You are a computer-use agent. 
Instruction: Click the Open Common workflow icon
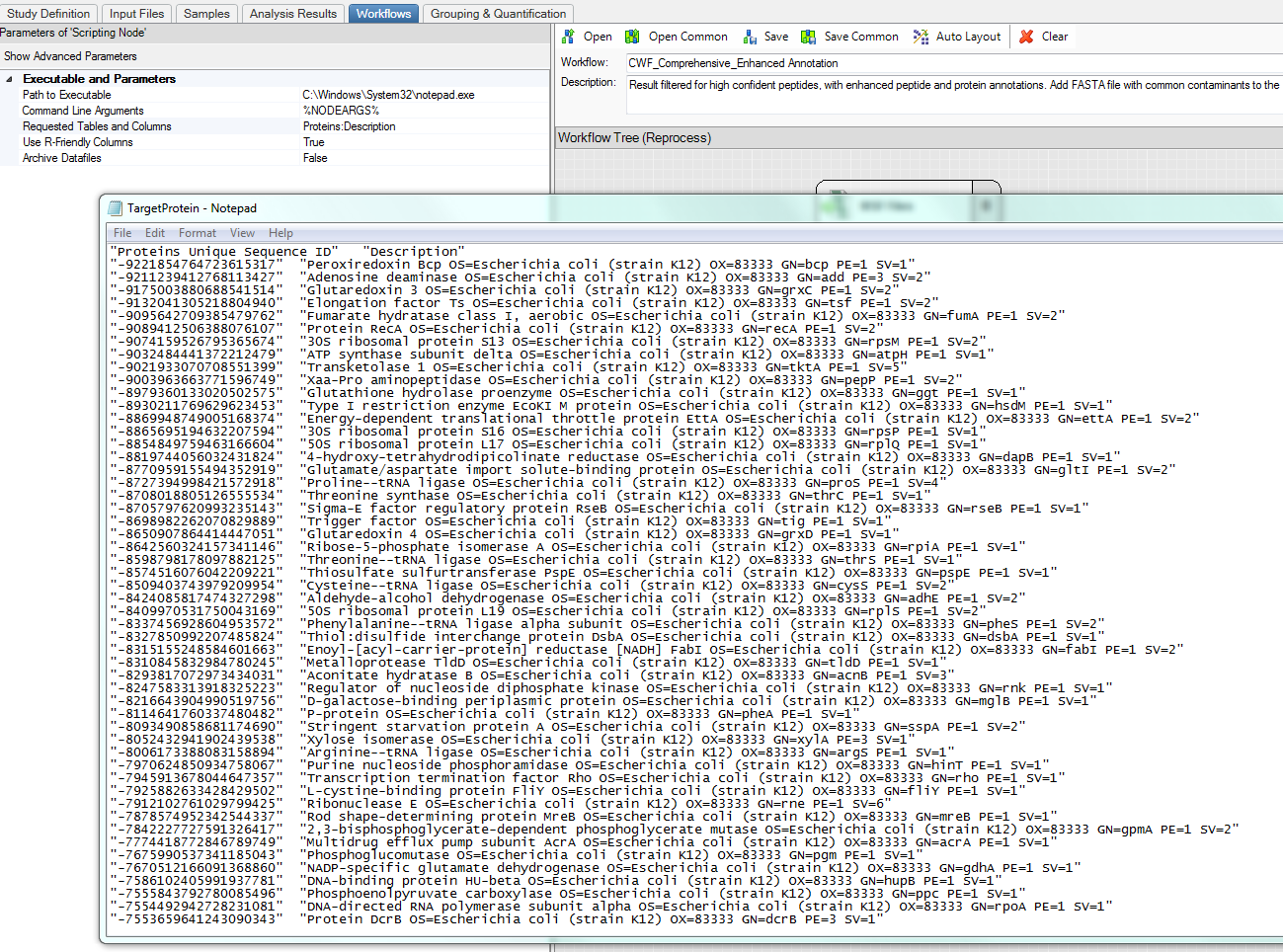pyautogui.click(x=632, y=37)
